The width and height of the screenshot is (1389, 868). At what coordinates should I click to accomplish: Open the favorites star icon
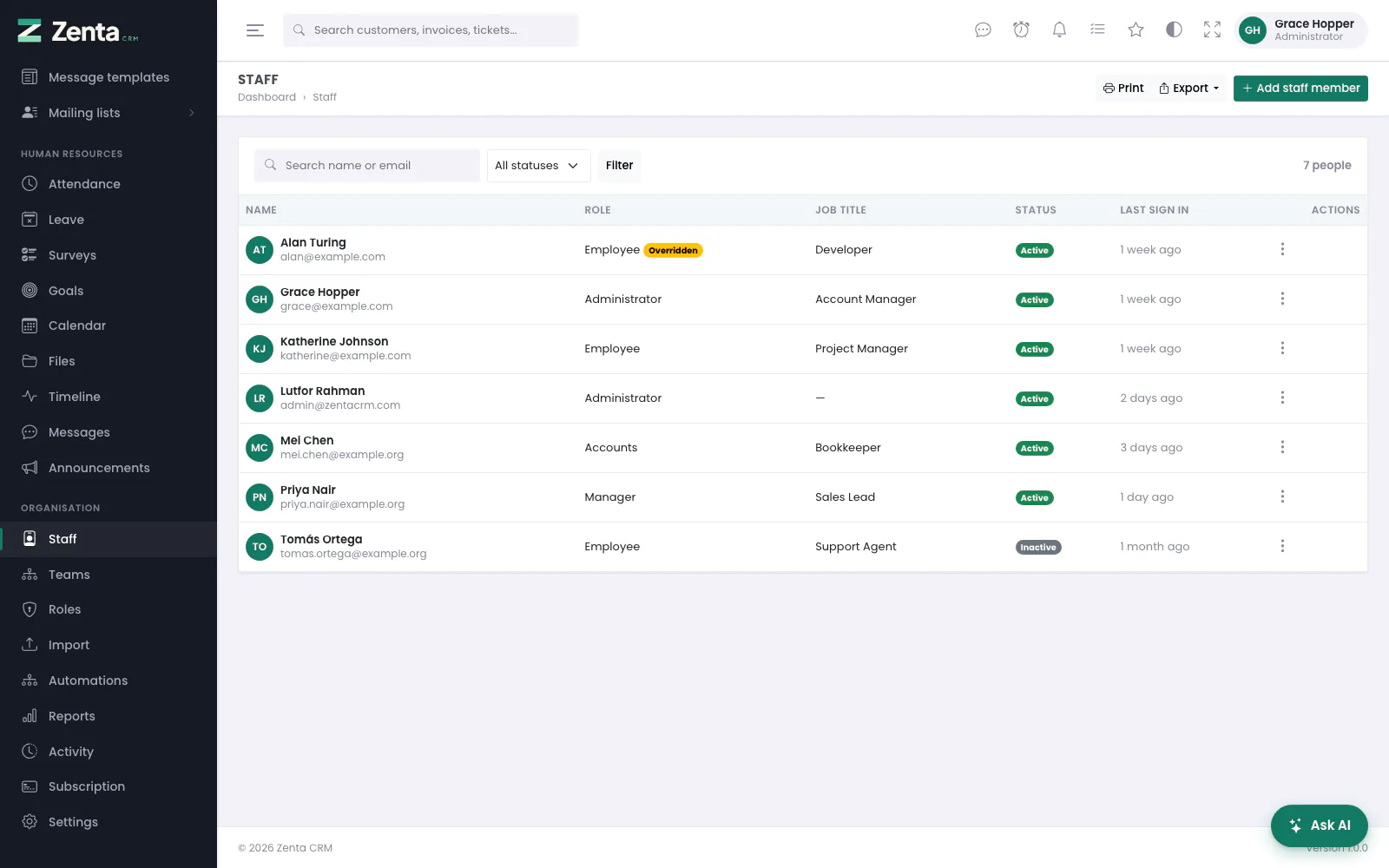pyautogui.click(x=1136, y=30)
